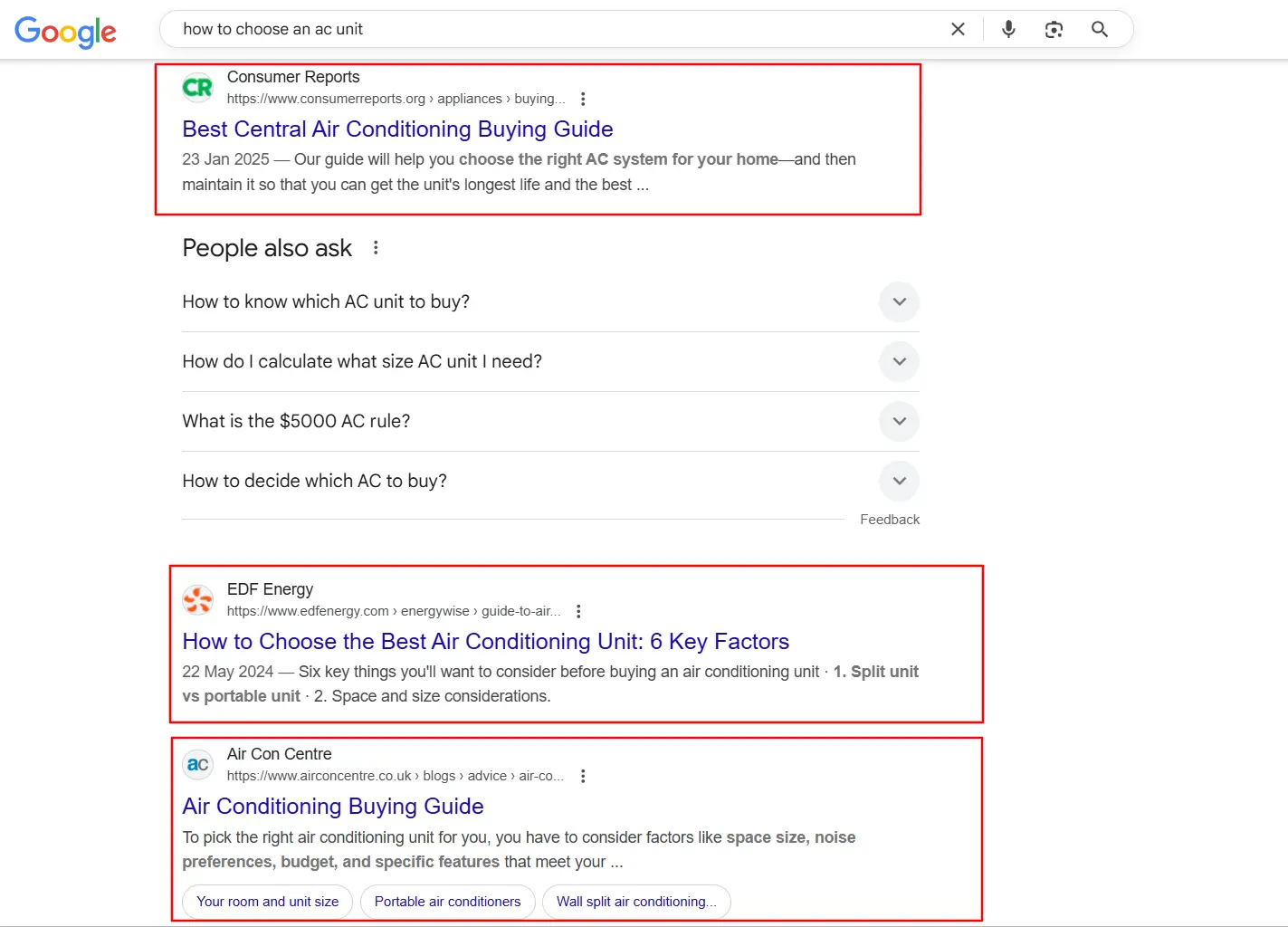Screen dimensions: 1288x927
Task: Open the three-dot menu beside Air Con Centre URL
Action: [583, 776]
